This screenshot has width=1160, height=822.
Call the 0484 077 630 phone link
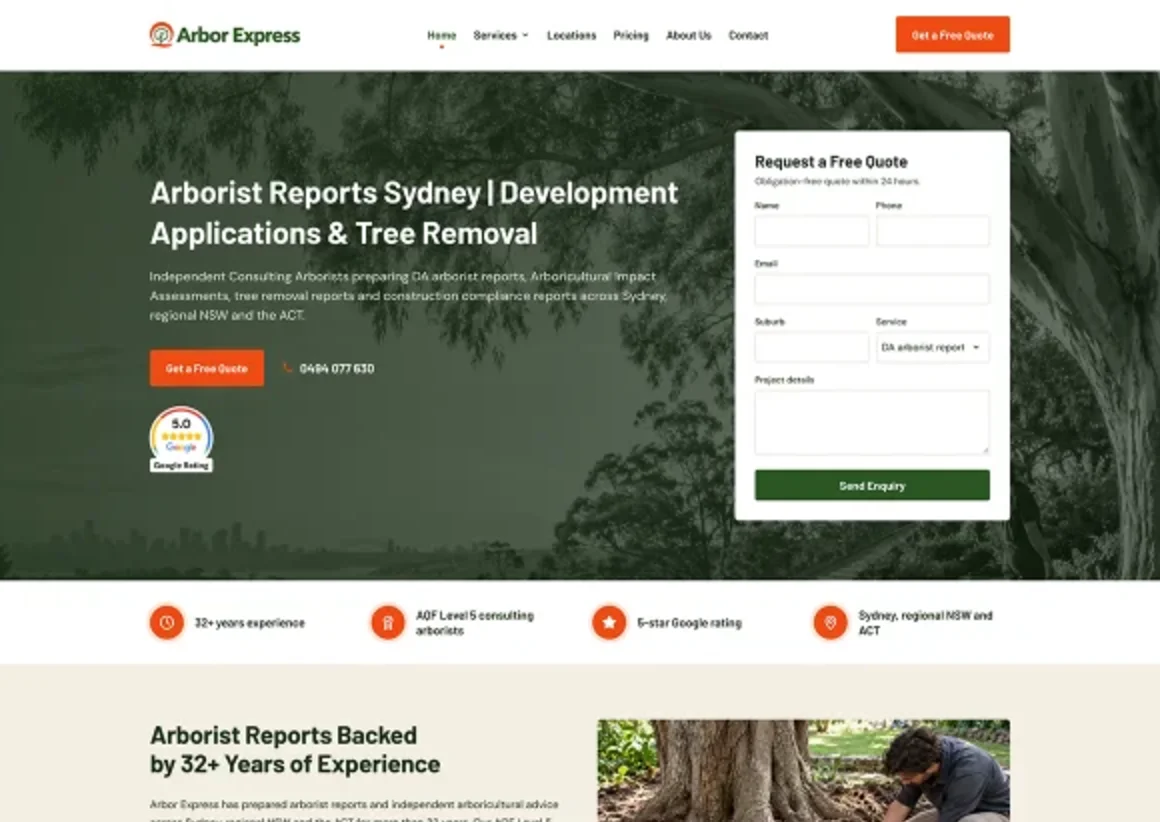click(337, 368)
